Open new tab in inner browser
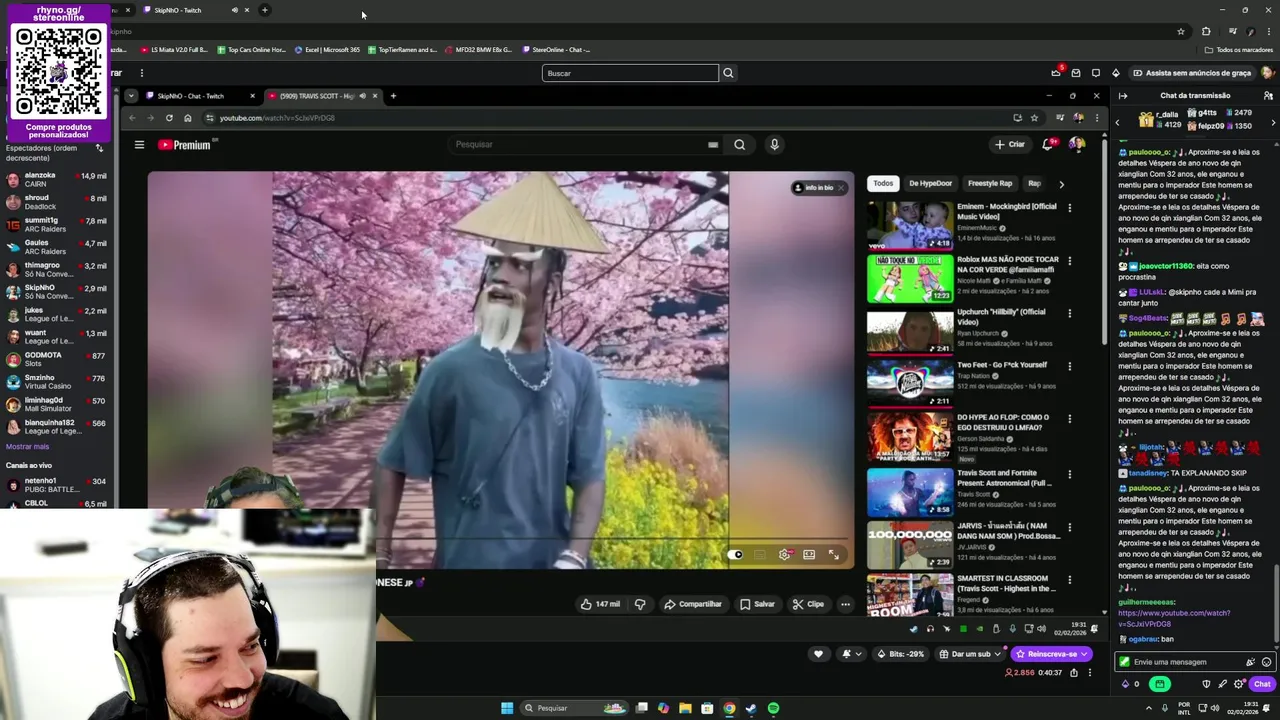The height and width of the screenshot is (720, 1280). pos(393,96)
